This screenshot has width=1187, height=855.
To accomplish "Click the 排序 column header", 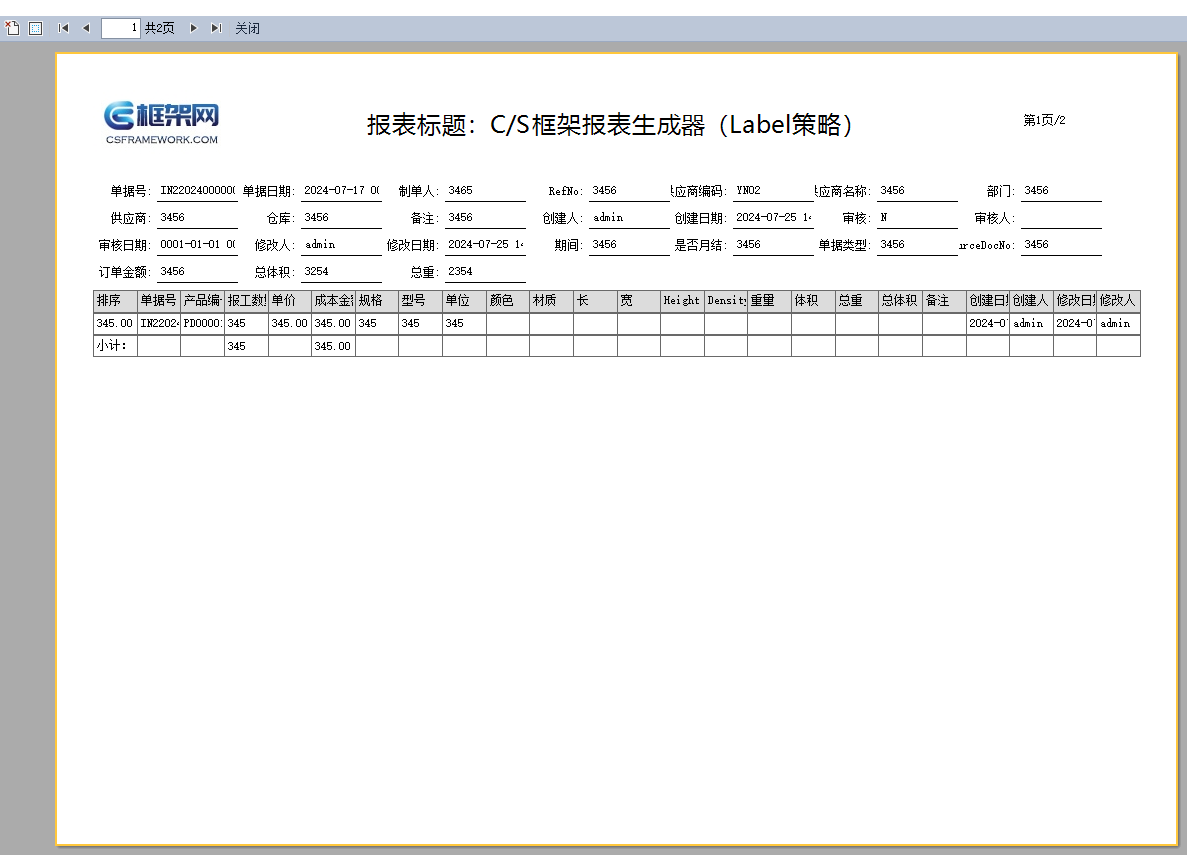I will click(115, 301).
